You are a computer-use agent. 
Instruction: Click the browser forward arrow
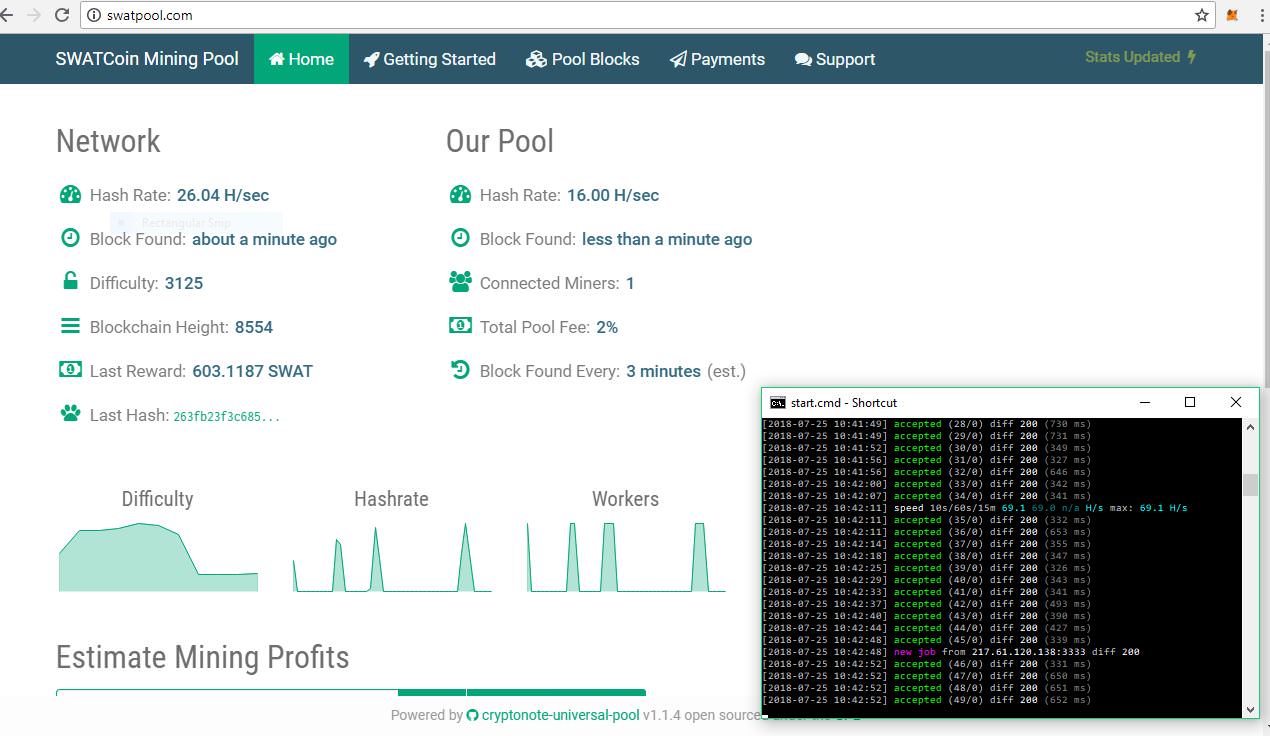34,15
